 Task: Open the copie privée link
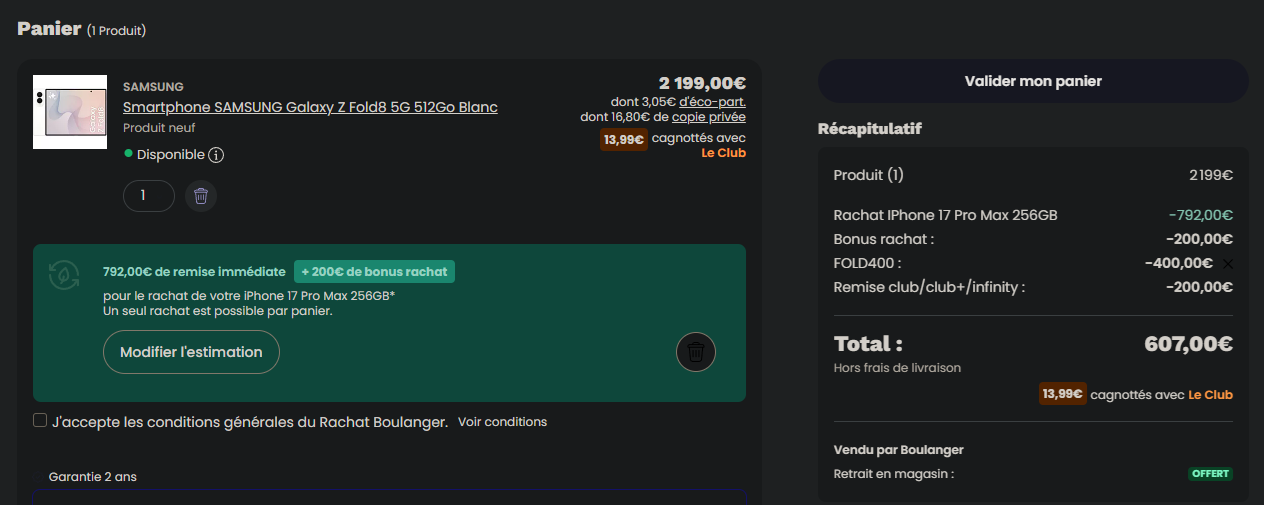[709, 117]
